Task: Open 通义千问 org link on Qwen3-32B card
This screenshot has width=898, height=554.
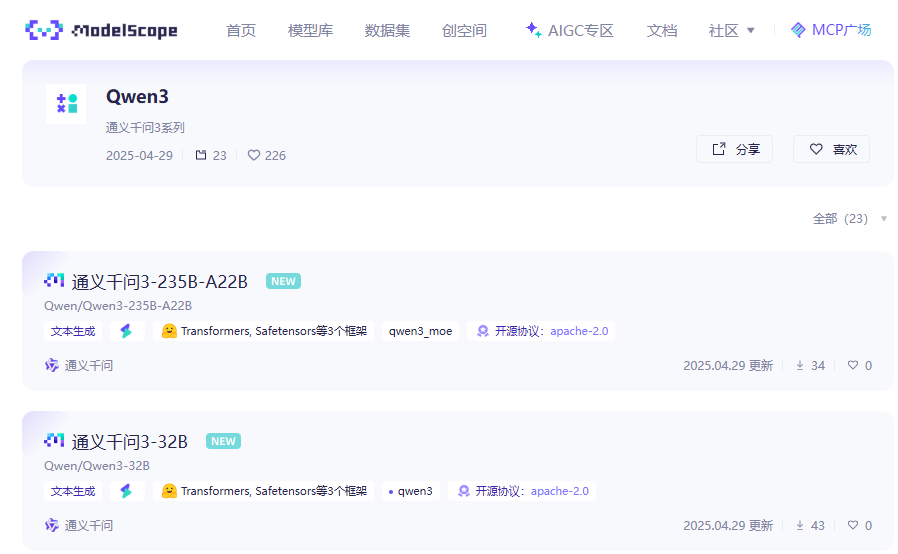Action: tap(88, 525)
